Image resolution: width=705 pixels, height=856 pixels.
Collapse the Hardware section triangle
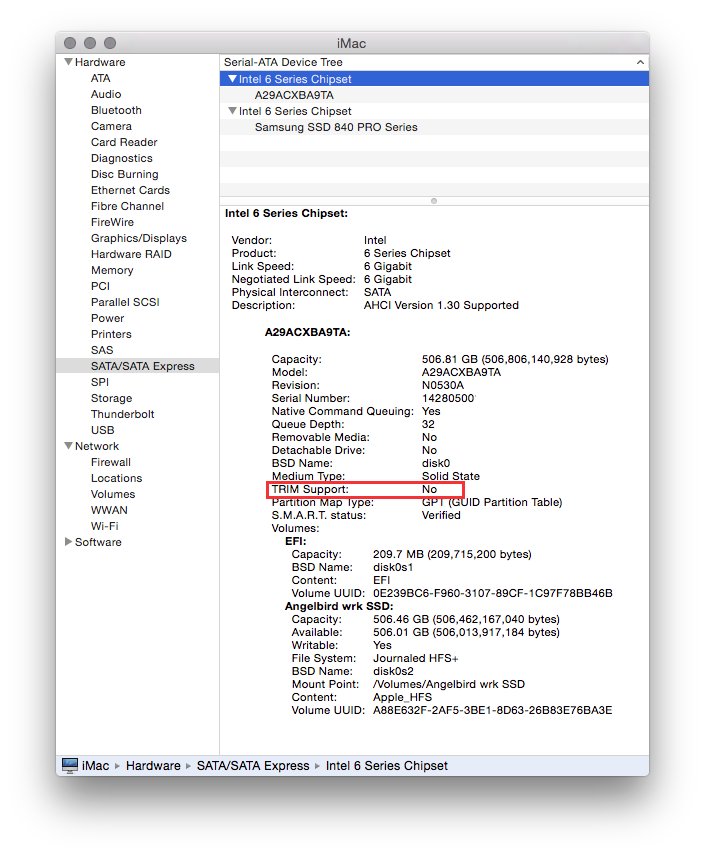tap(68, 62)
